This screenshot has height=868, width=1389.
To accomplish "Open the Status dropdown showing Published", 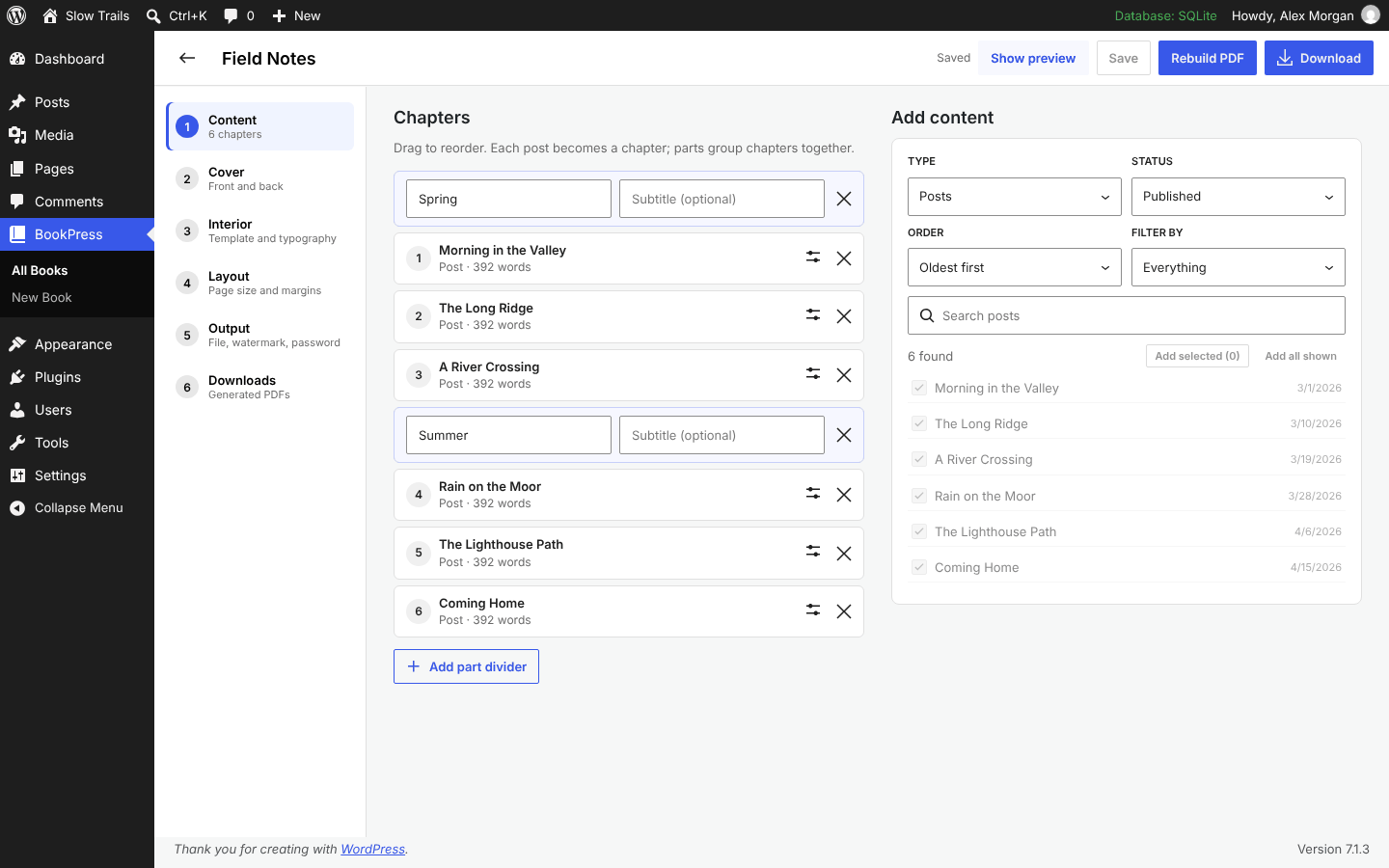I will pyautogui.click(x=1239, y=197).
